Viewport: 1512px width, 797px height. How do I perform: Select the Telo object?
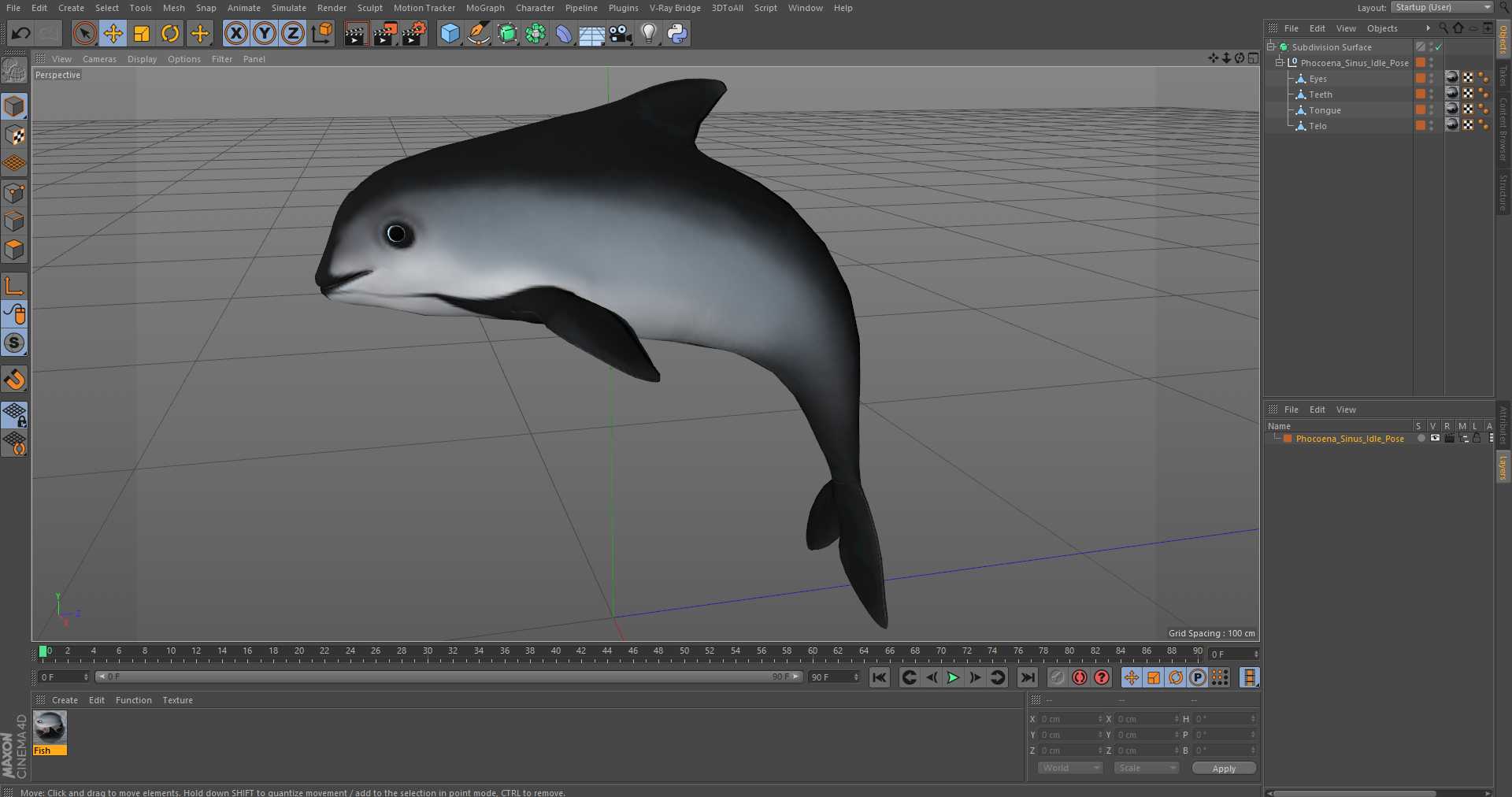(x=1317, y=126)
